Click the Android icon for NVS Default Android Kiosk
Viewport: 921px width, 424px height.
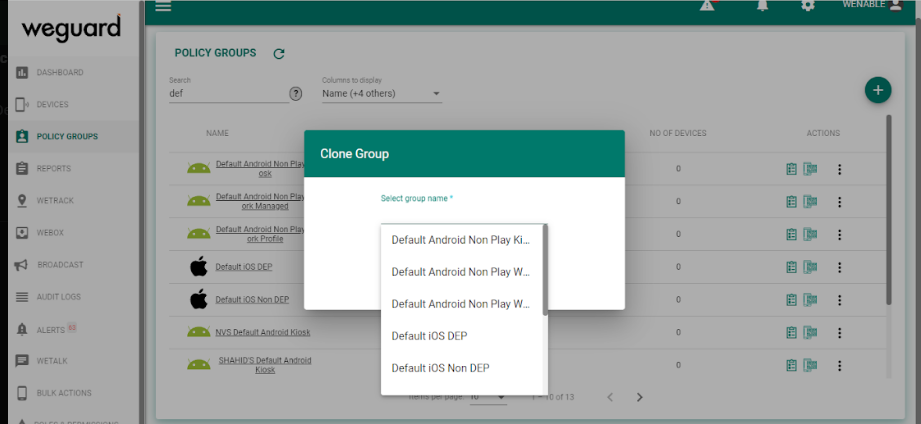click(199, 332)
